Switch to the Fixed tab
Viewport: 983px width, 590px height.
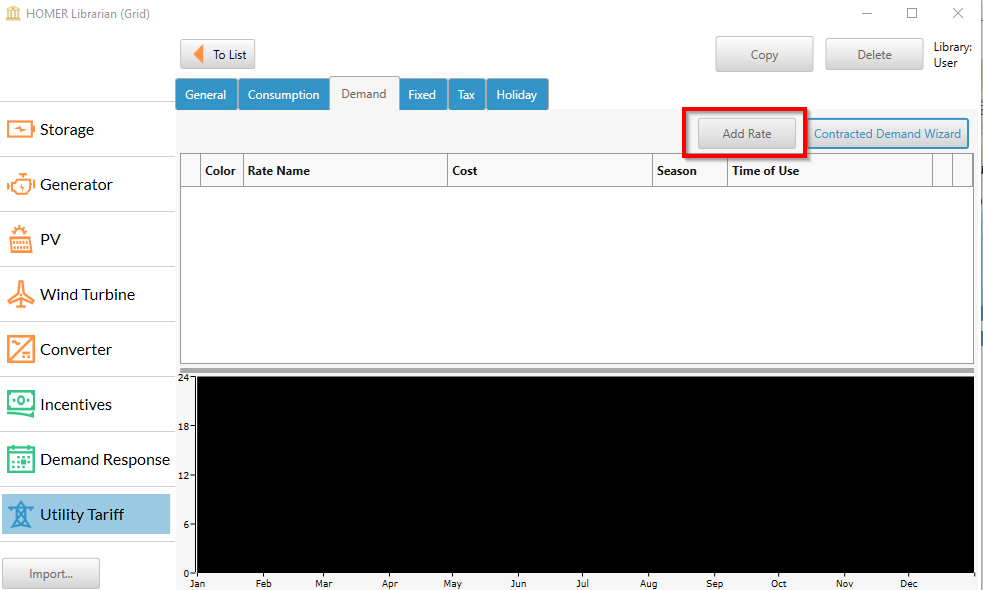(422, 94)
